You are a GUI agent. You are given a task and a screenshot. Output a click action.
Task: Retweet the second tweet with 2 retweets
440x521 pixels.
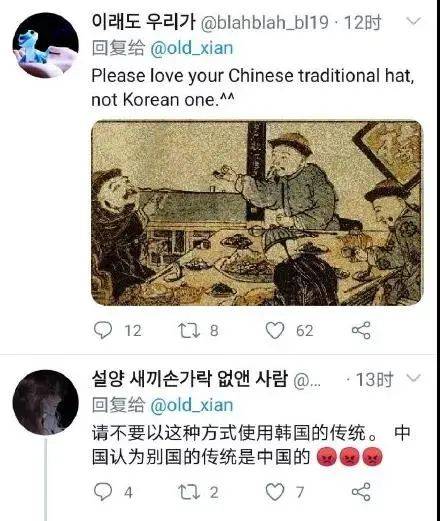[189, 492]
